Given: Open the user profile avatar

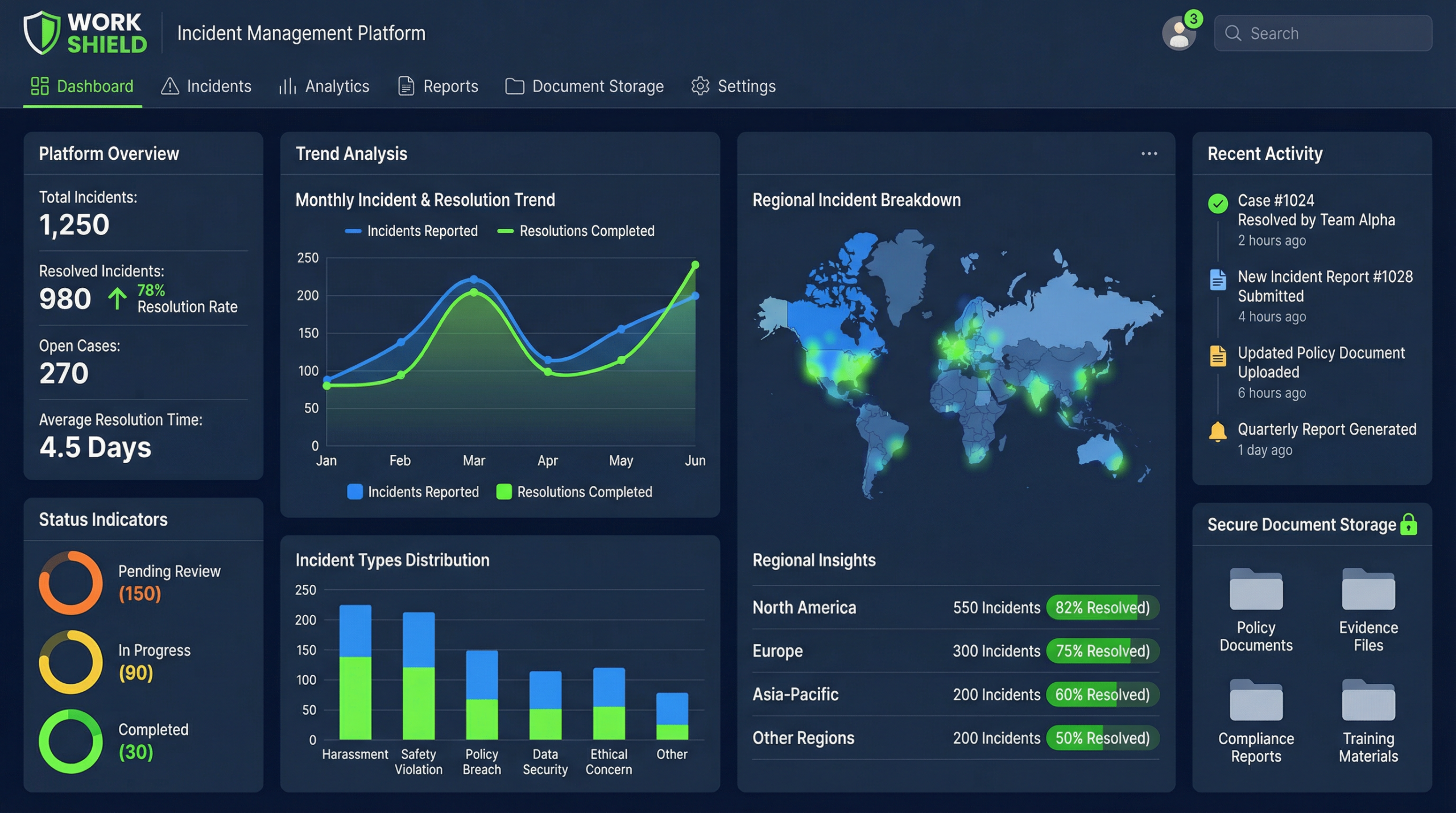Looking at the screenshot, I should tap(1179, 33).
